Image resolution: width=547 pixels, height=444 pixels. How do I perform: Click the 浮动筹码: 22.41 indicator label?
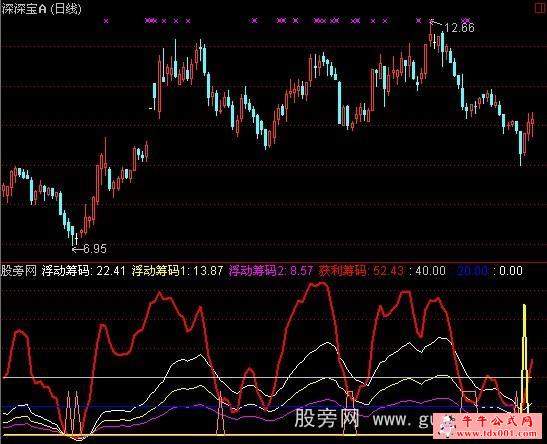pyautogui.click(x=83, y=271)
